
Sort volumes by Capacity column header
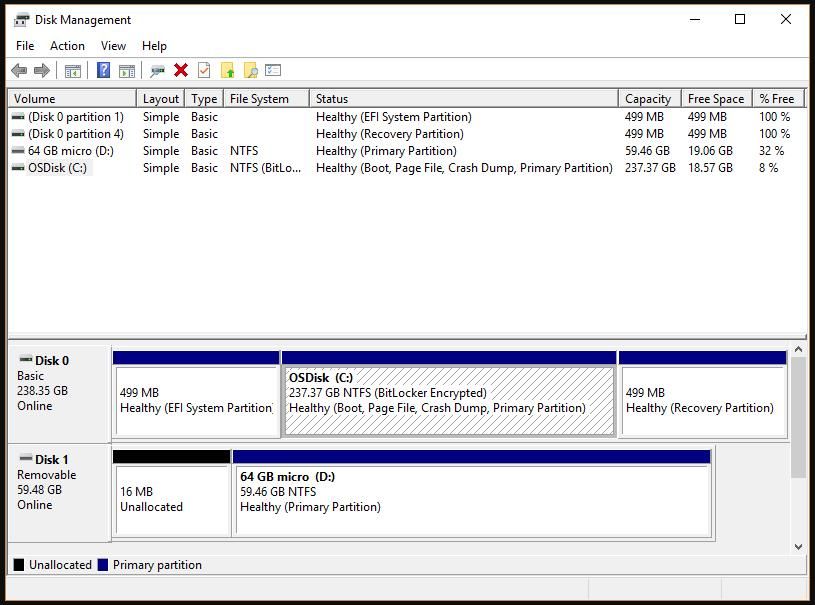coord(648,98)
